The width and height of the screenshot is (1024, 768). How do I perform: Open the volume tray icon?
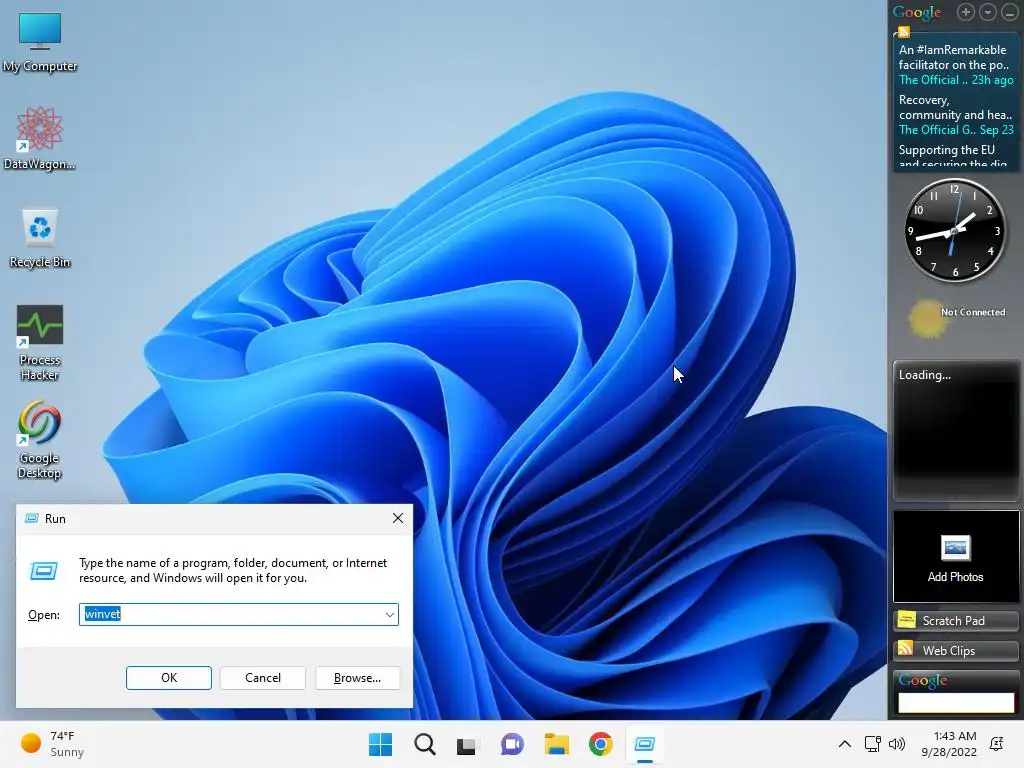pyautogui.click(x=897, y=744)
